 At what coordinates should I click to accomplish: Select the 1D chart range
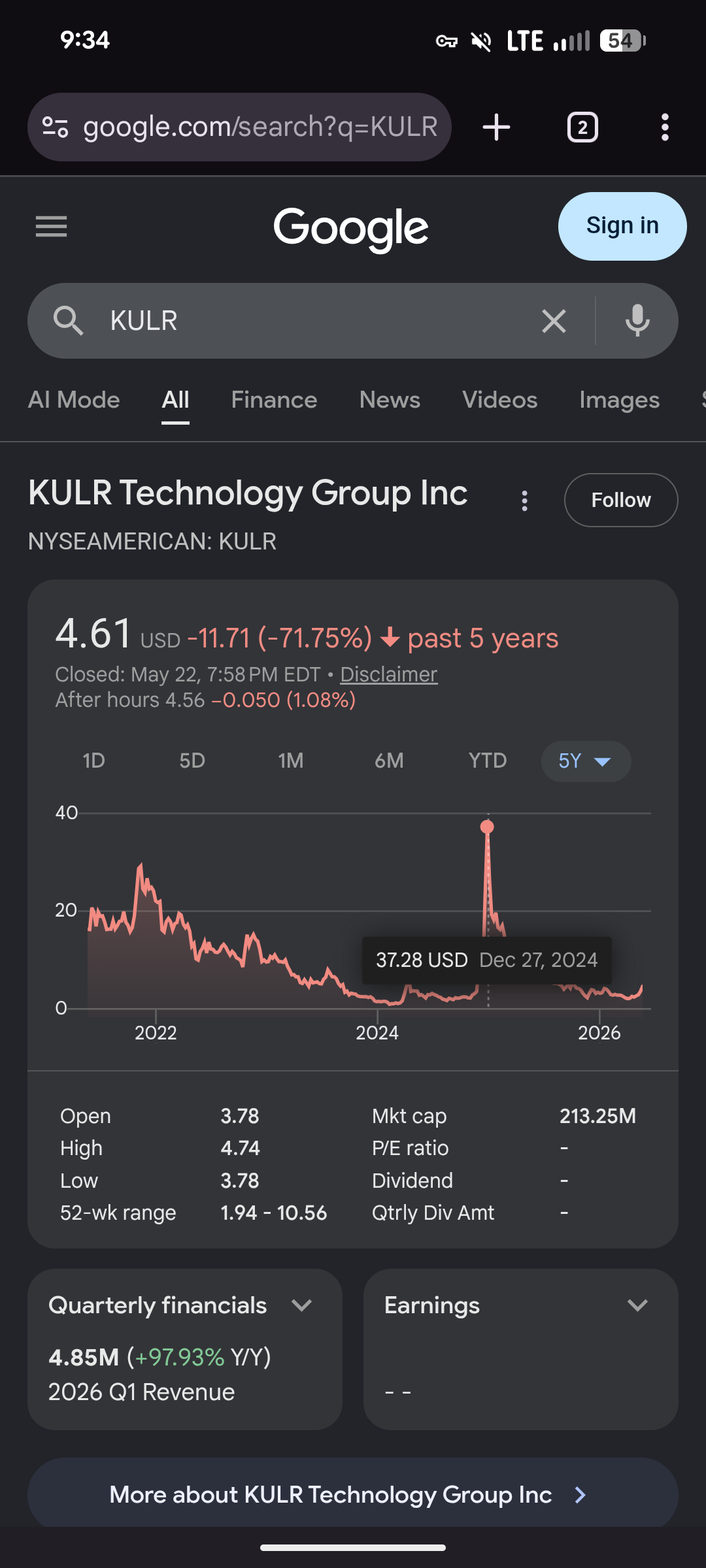pos(94,760)
